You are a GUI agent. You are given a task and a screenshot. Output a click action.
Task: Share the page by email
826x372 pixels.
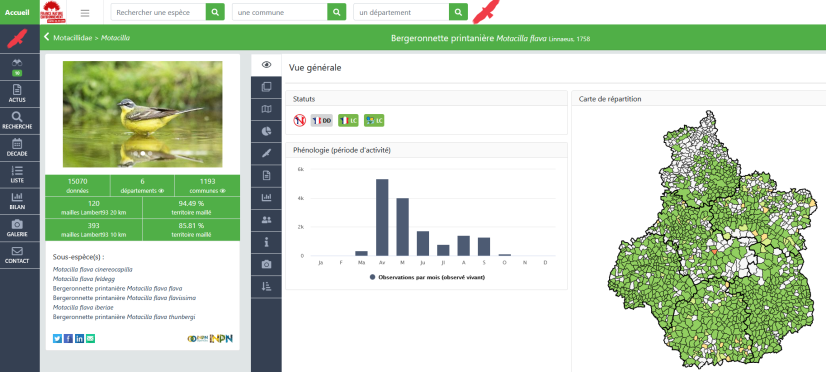coord(91,338)
